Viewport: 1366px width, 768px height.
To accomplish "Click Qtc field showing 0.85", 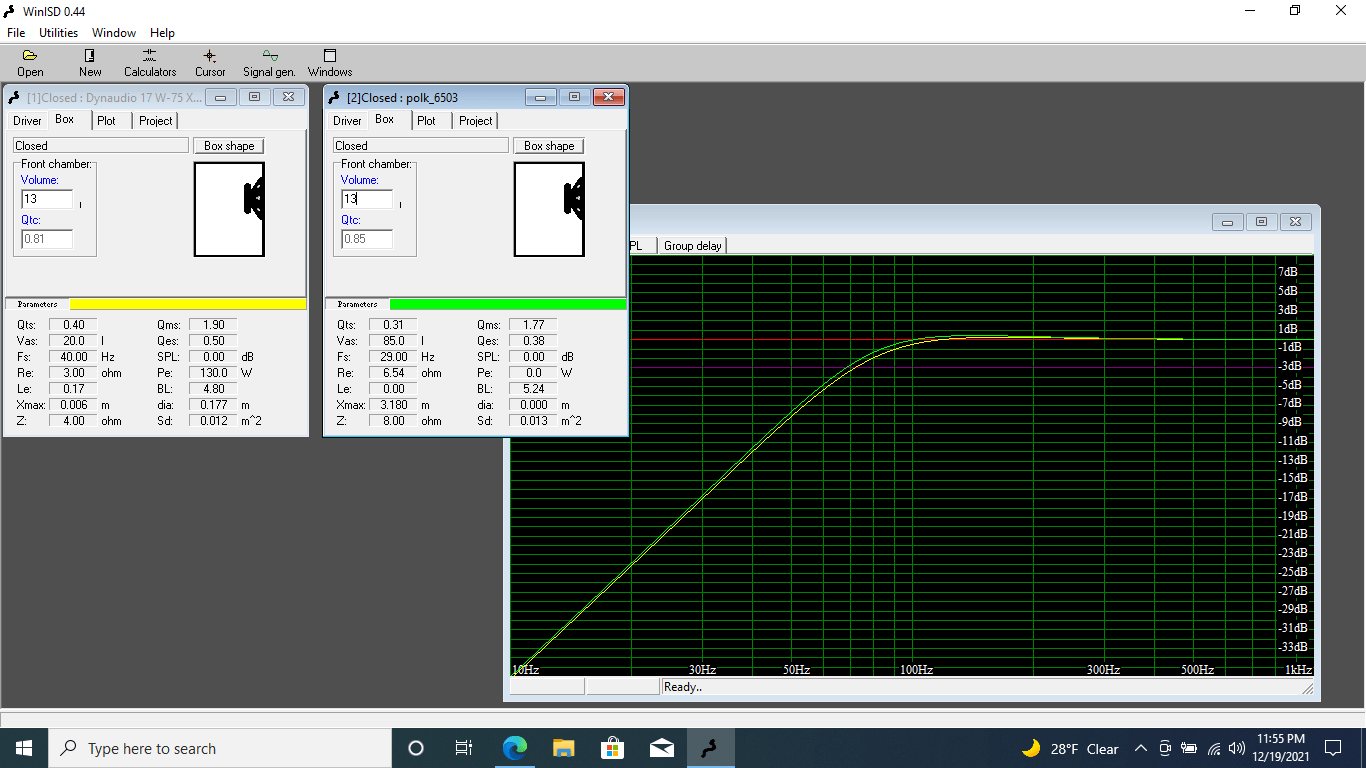I will [x=367, y=239].
